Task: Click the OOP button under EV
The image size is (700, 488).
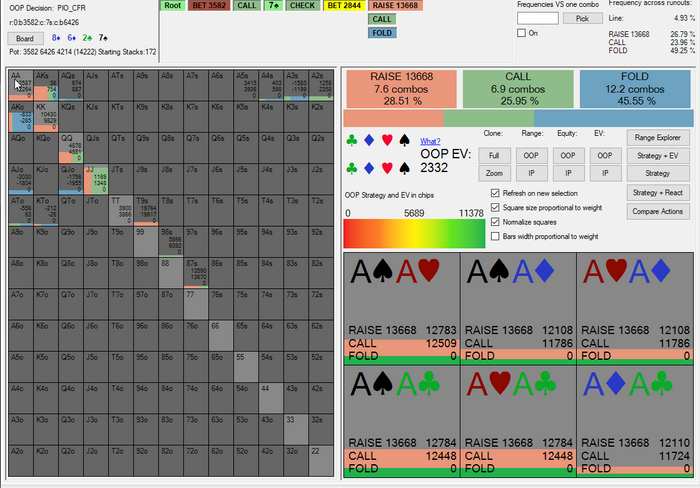Action: click(x=605, y=155)
